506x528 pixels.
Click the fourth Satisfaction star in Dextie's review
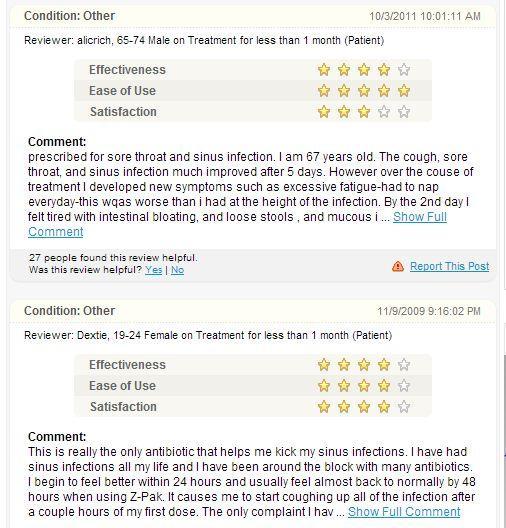pyautogui.click(x=384, y=406)
